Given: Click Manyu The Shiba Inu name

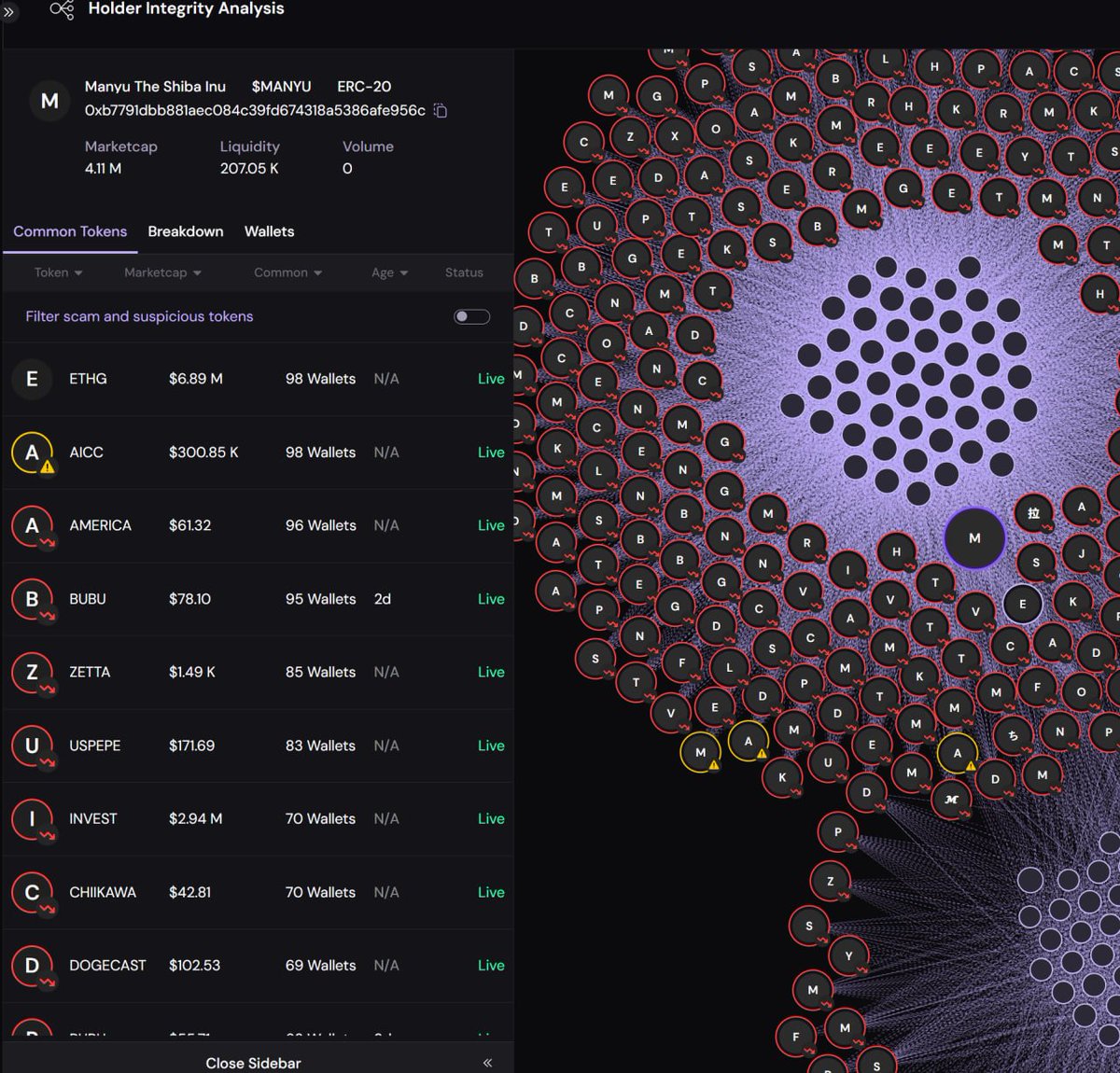Looking at the screenshot, I should pos(155,86).
